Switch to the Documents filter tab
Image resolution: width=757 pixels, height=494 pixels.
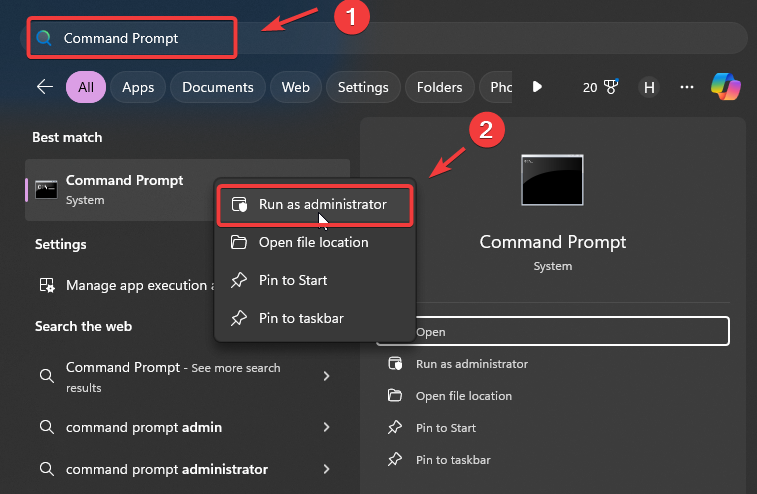tap(218, 87)
